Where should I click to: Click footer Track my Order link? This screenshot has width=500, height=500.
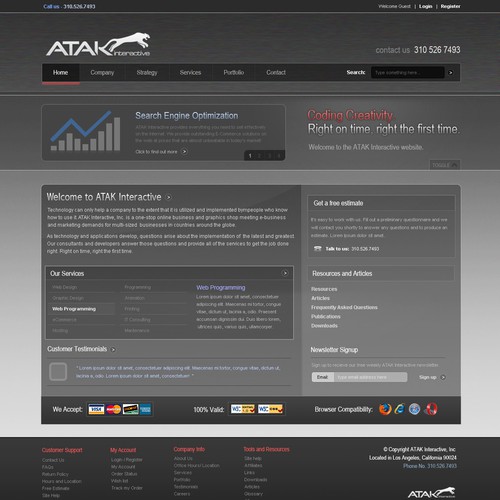click(127, 488)
